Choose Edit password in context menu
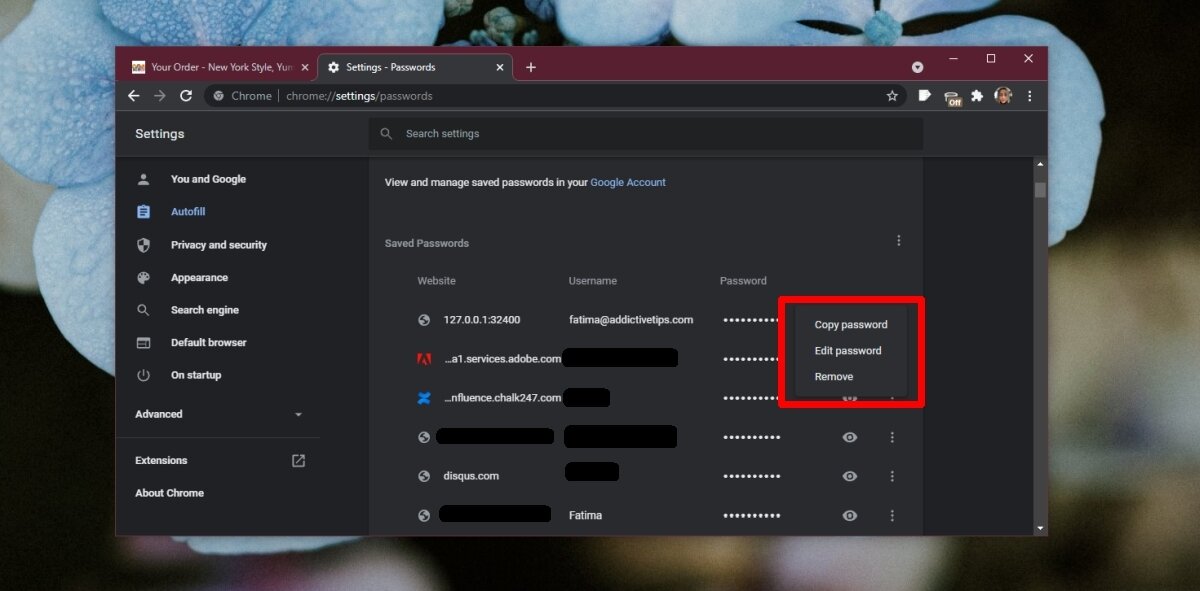1200x591 pixels. pyautogui.click(x=847, y=351)
